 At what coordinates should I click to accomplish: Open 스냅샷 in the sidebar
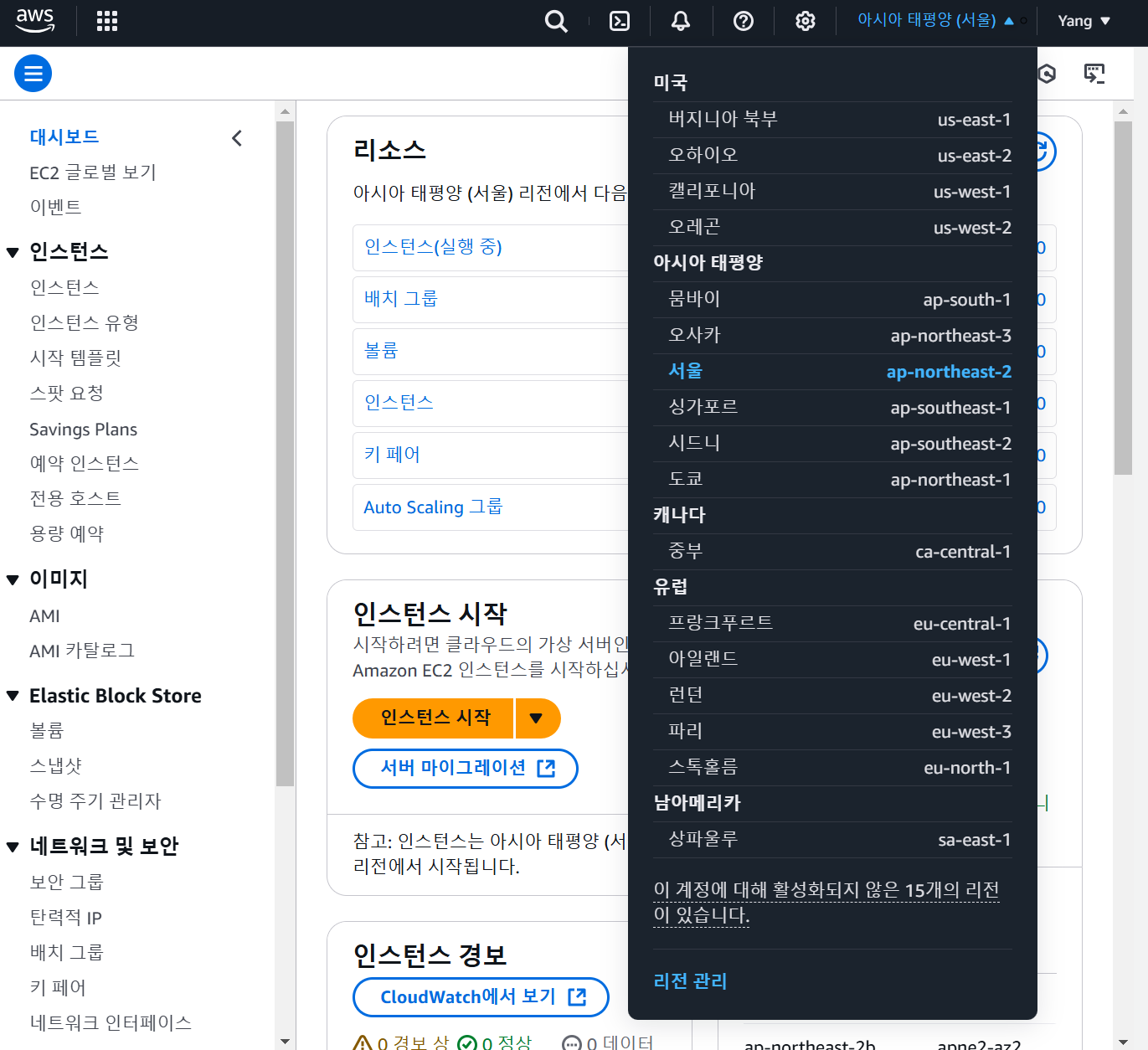[55, 766]
